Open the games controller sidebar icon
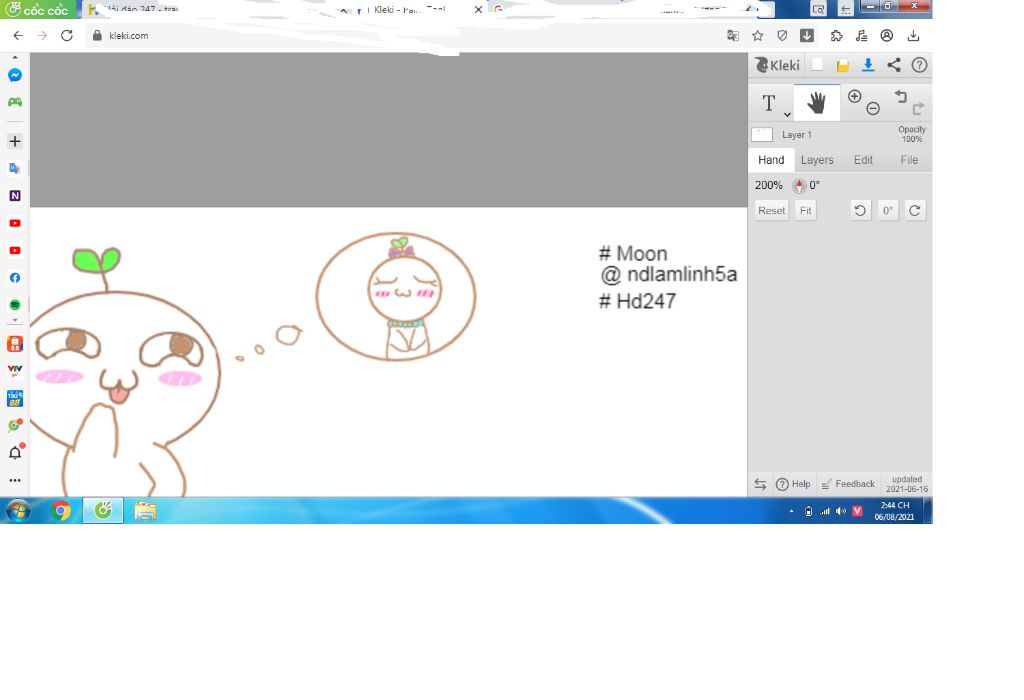The width and height of the screenshot is (1024, 700). pos(15,103)
